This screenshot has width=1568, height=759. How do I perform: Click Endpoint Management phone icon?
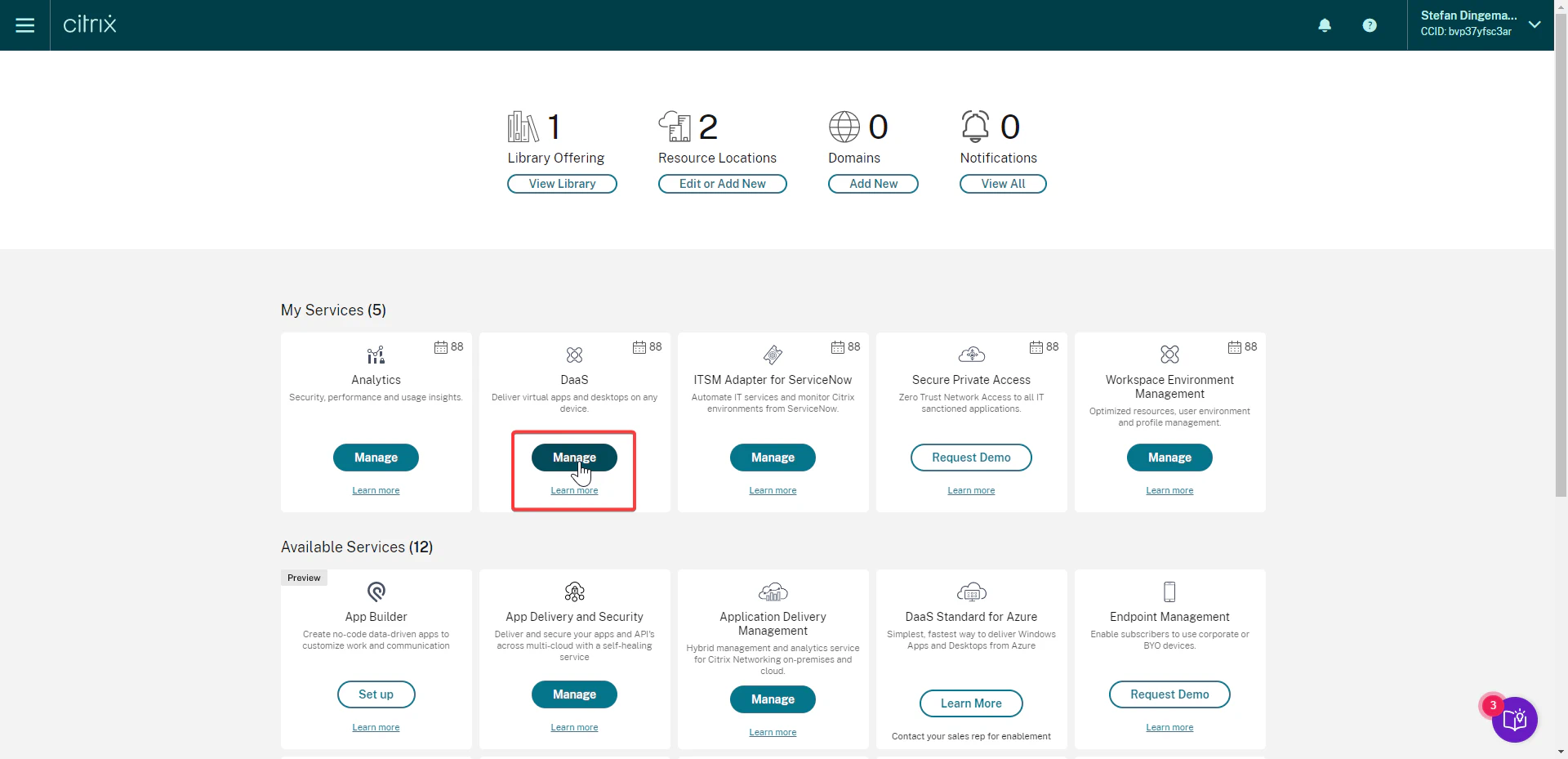coord(1169,592)
